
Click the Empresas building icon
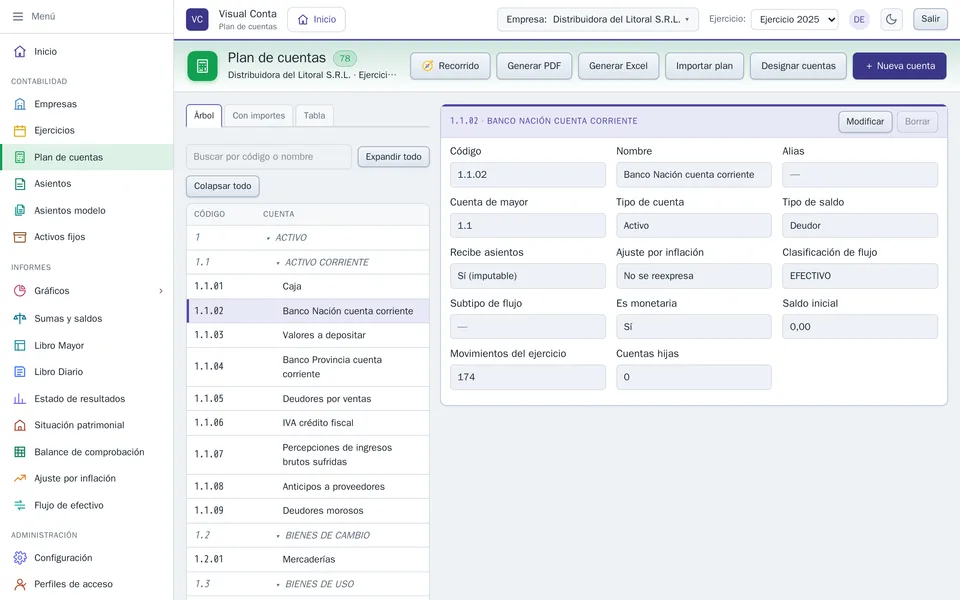point(20,104)
